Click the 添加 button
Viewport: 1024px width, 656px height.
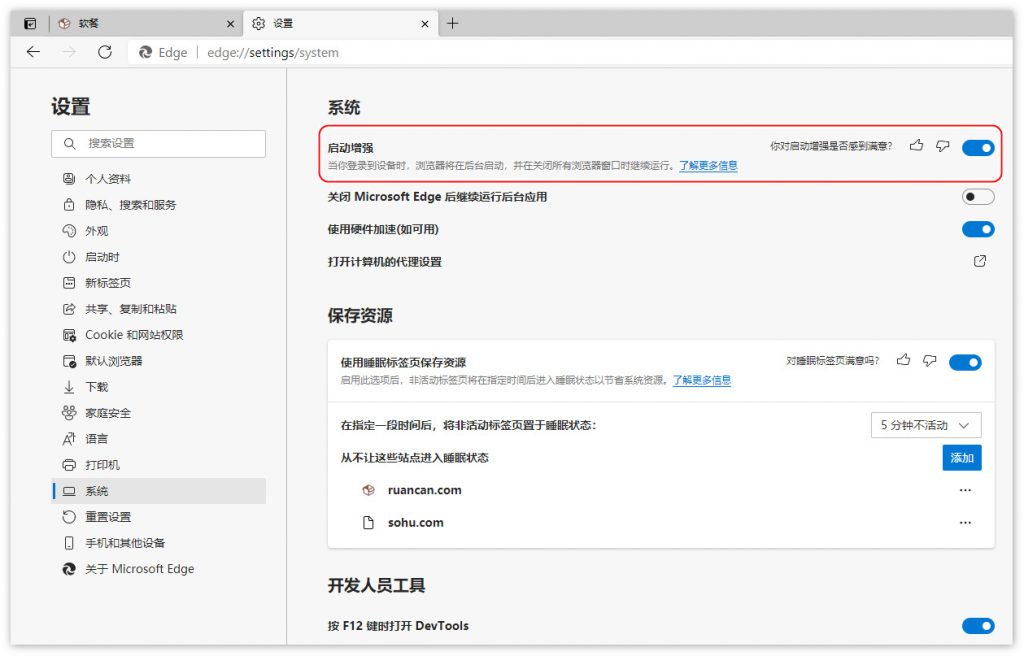tap(962, 457)
